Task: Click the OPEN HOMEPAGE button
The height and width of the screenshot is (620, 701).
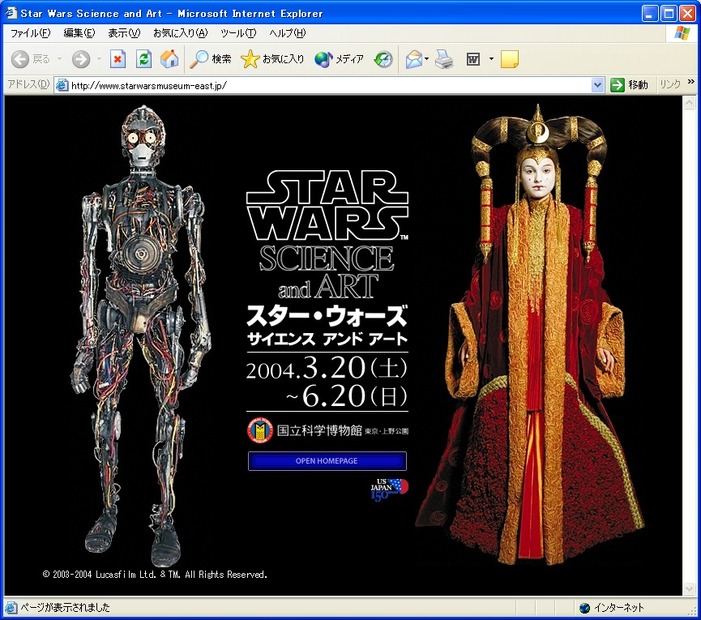Action: [x=327, y=461]
